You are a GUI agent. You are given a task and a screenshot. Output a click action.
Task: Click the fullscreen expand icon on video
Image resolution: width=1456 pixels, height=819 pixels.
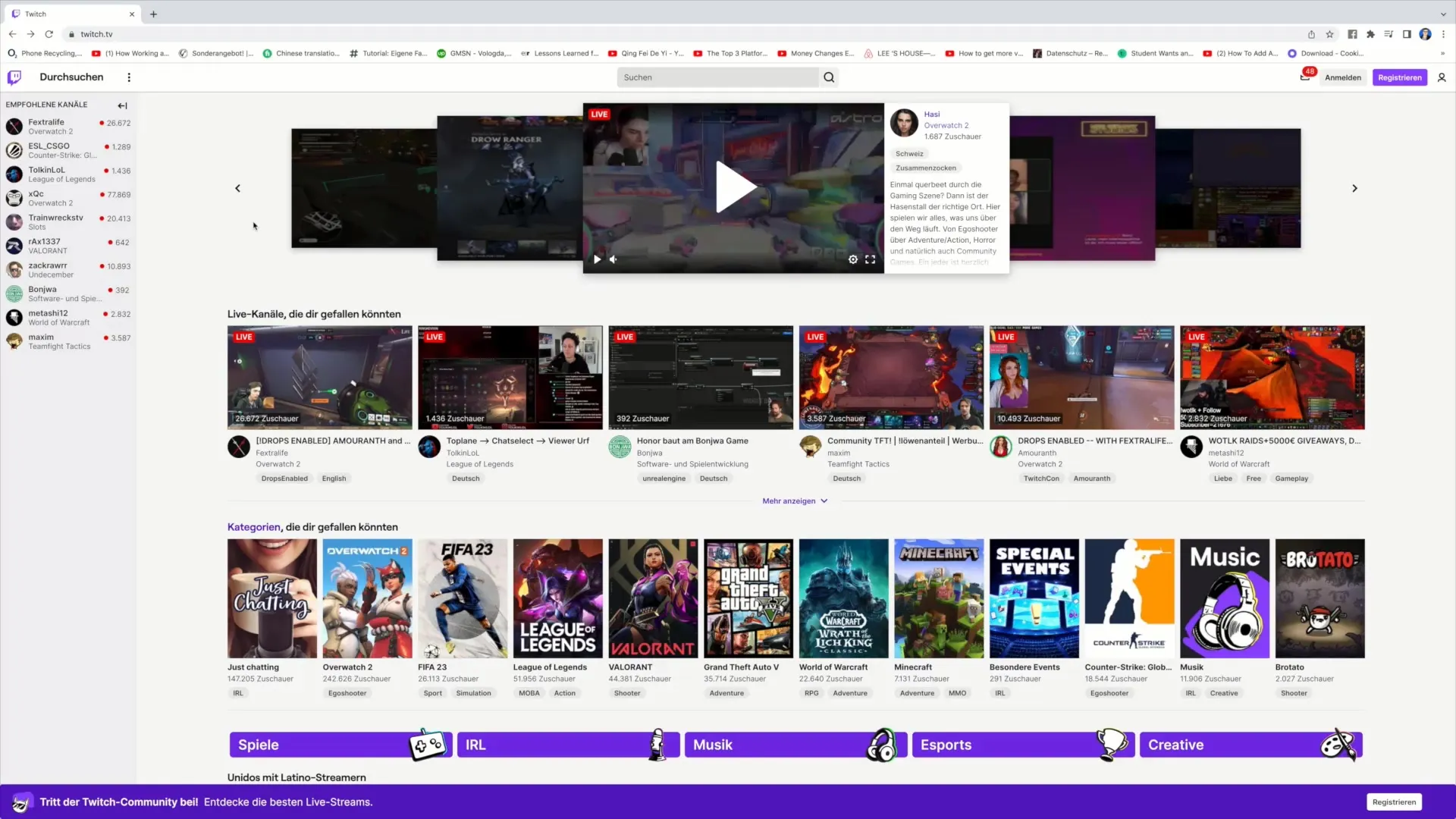tap(870, 259)
